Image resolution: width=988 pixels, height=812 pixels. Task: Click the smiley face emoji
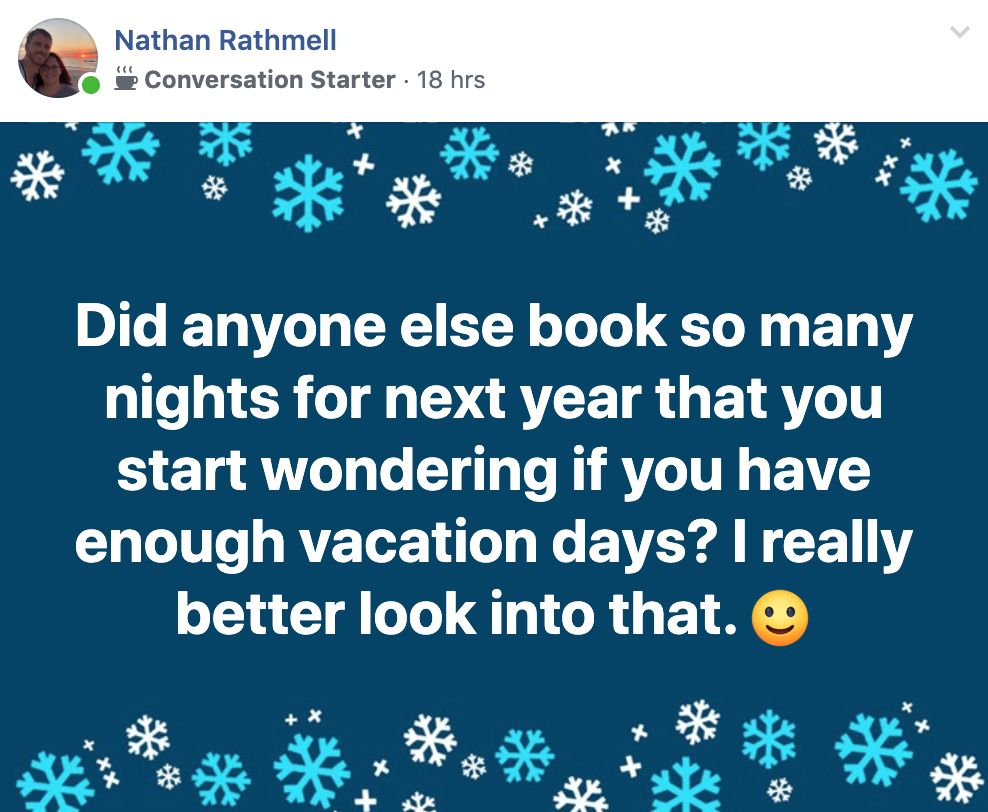click(779, 618)
